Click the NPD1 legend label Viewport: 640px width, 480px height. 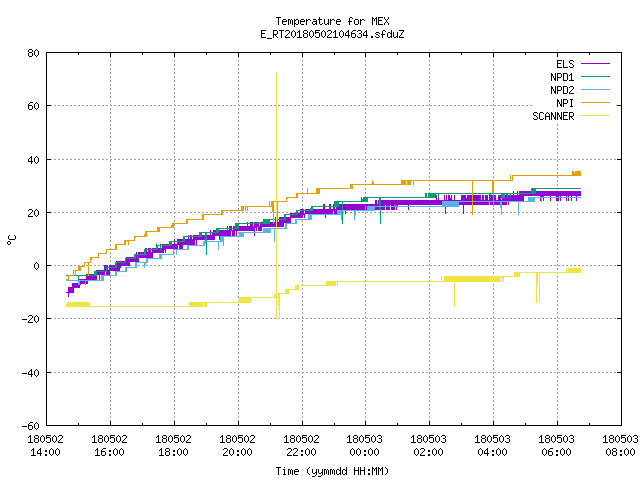[x=562, y=77]
